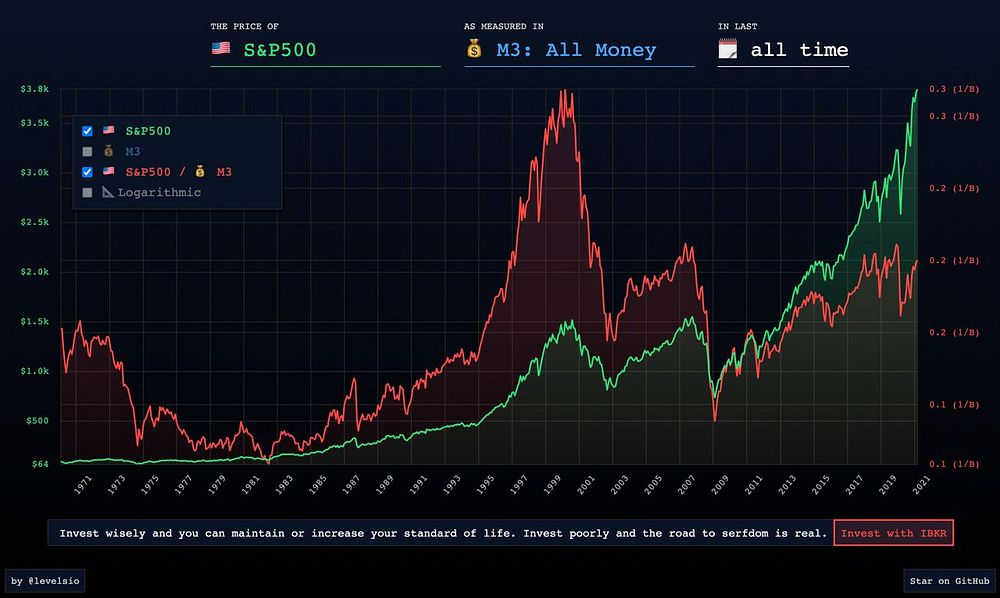Click the money bag icon beside M3: All Money
The height and width of the screenshot is (598, 1000).
pos(474,48)
